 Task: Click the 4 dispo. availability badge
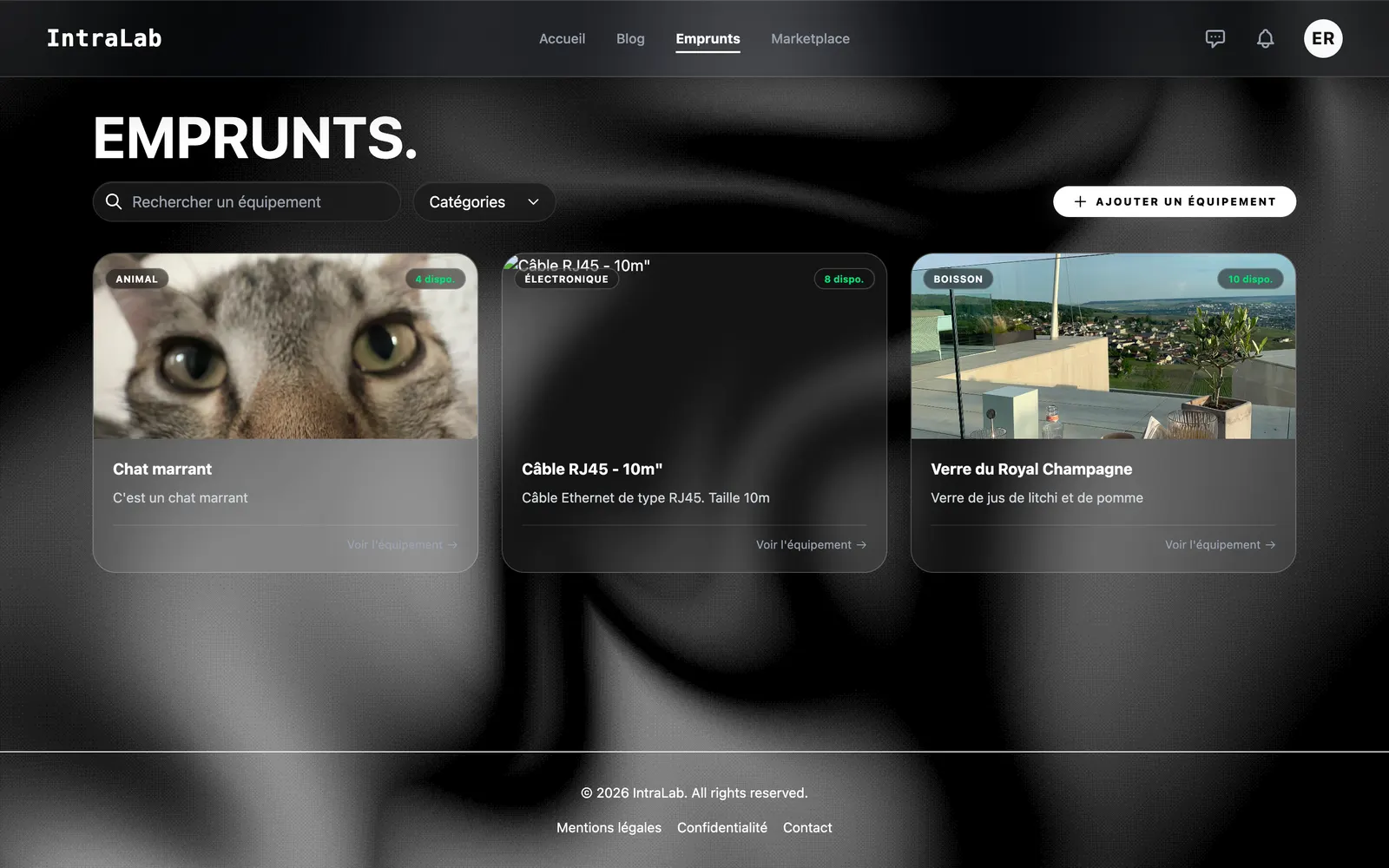coord(435,279)
